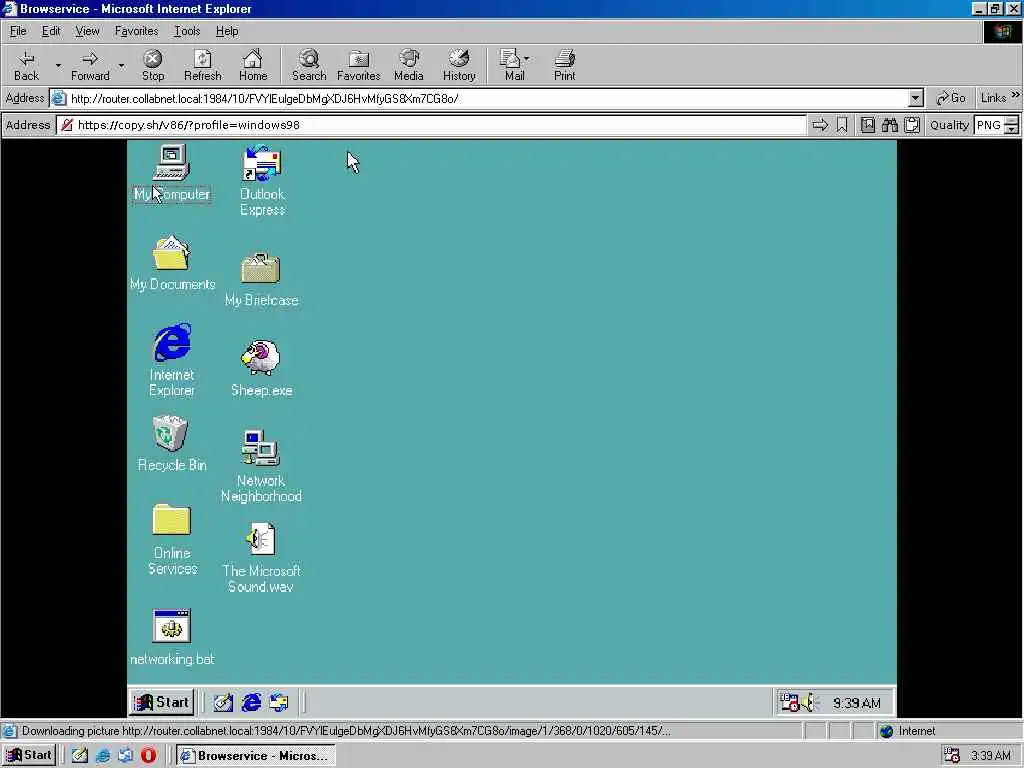Open the Search pane

[309, 65]
